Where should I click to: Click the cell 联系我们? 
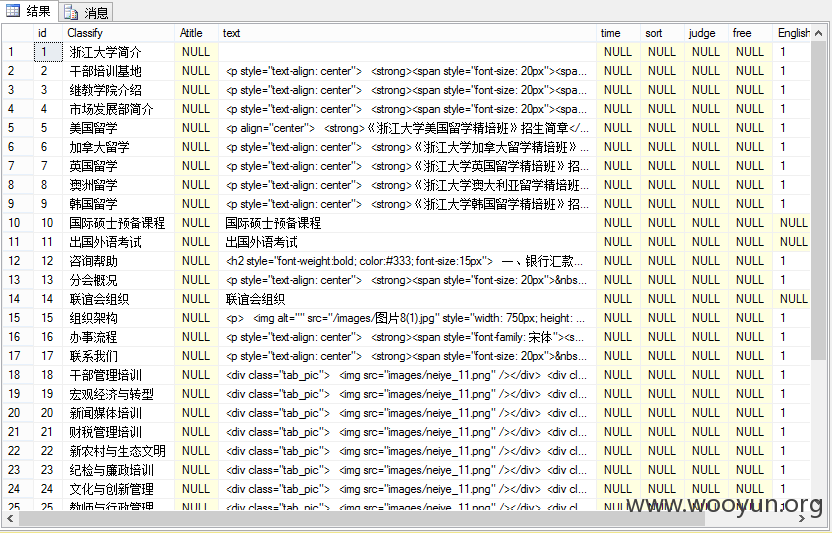(118, 356)
